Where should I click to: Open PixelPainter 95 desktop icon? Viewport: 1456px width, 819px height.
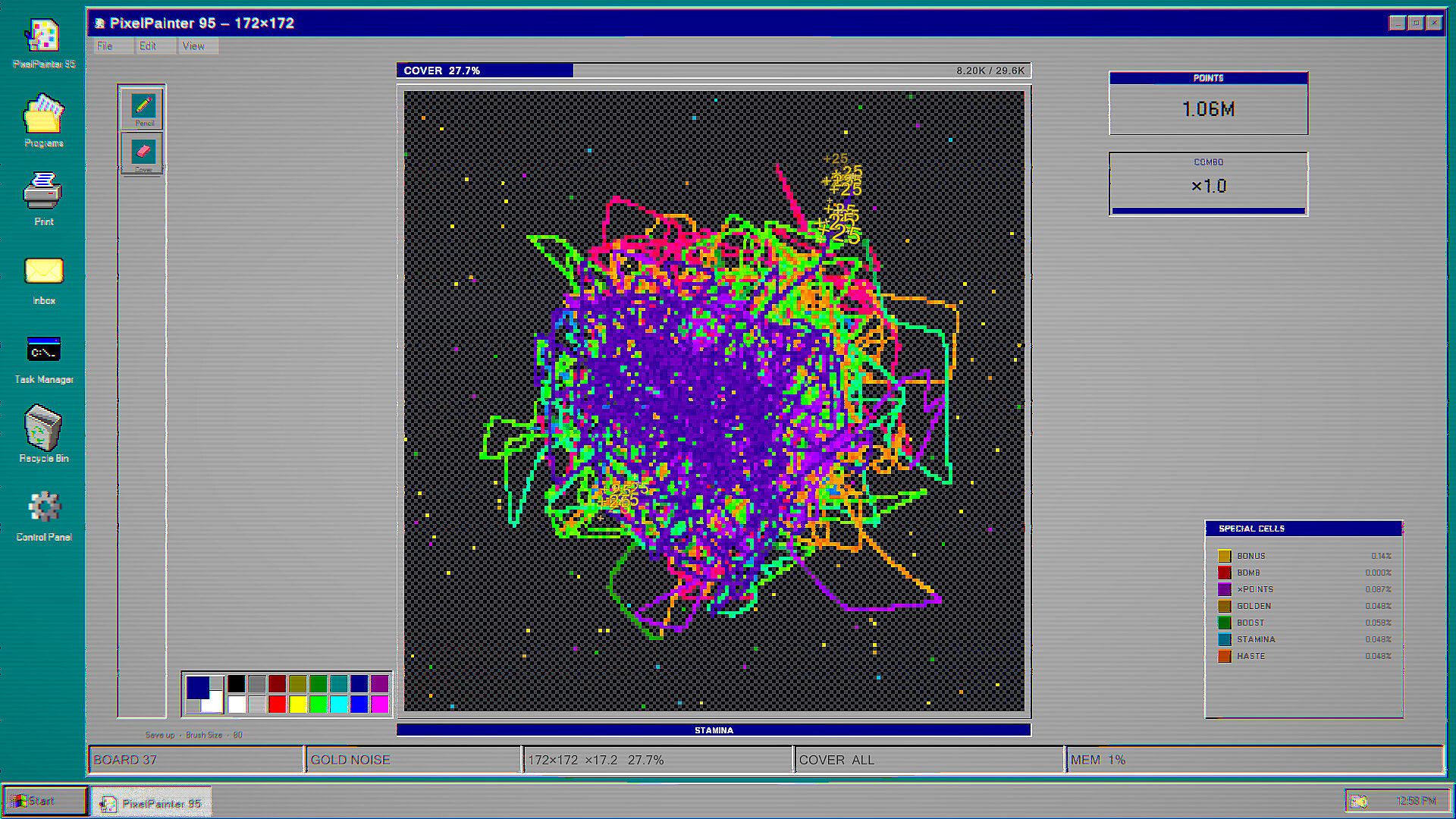point(43,44)
